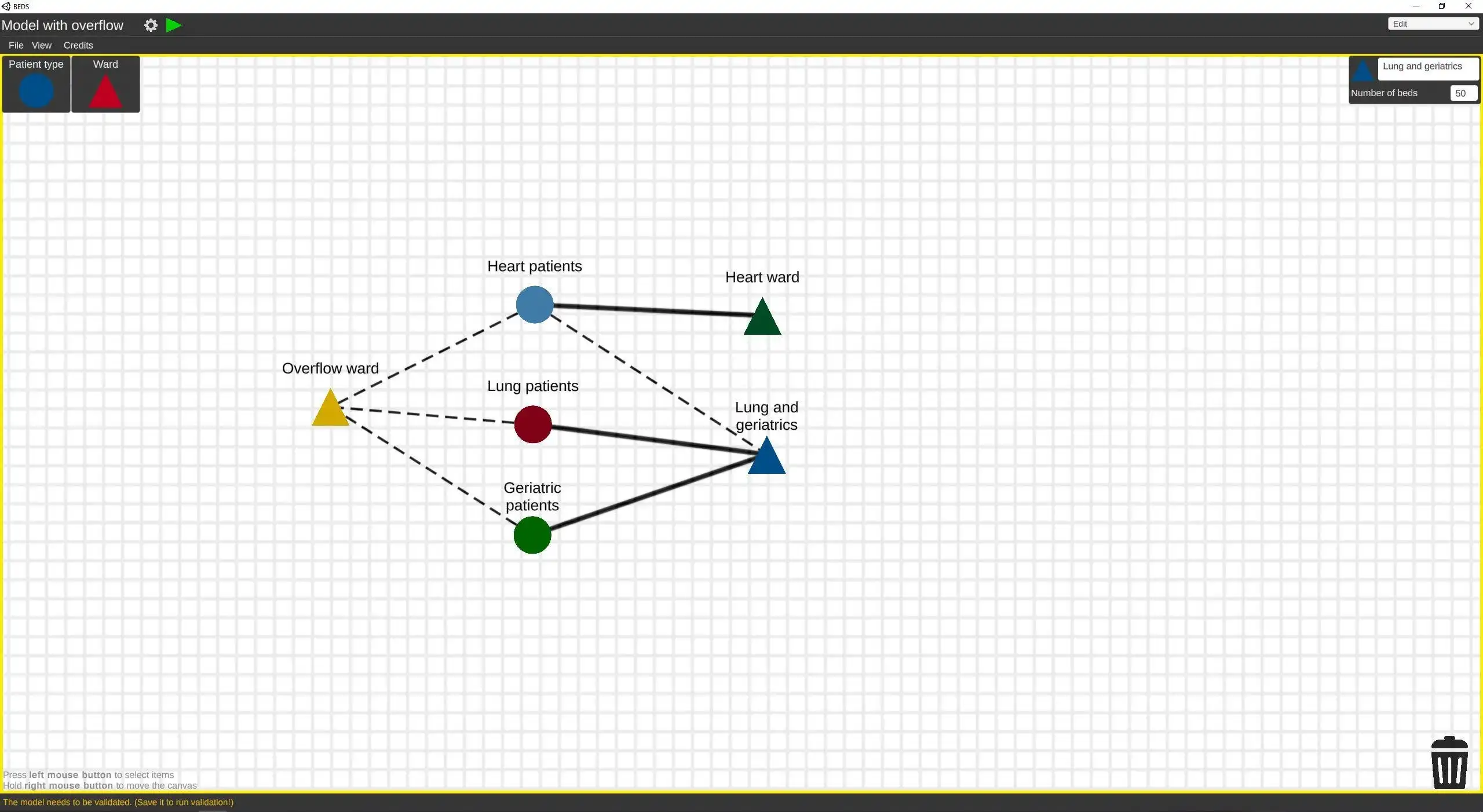Open the View menu
This screenshot has width=1483, height=812.
click(41, 44)
